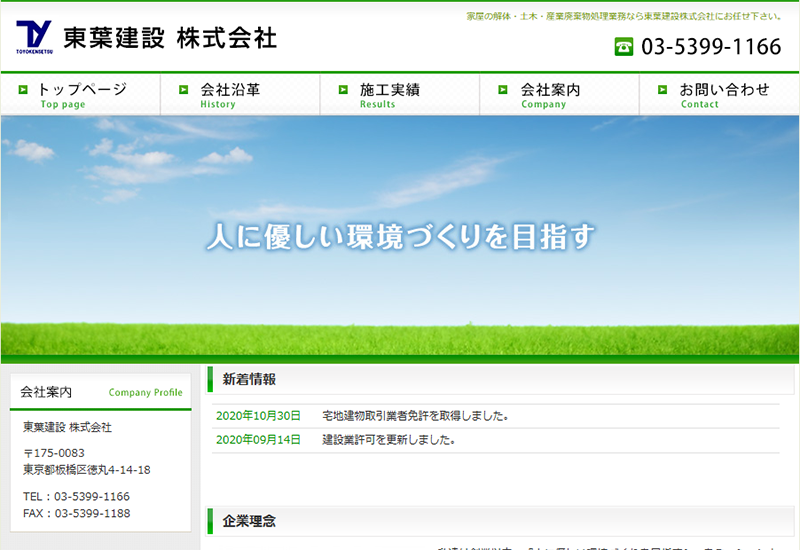800x550 pixels.
Task: Click the TY Toyokensetsu logo icon
Action: tap(34, 38)
